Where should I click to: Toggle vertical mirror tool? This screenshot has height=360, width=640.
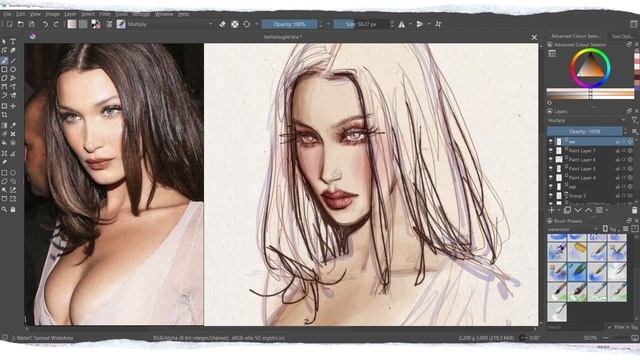(420, 24)
